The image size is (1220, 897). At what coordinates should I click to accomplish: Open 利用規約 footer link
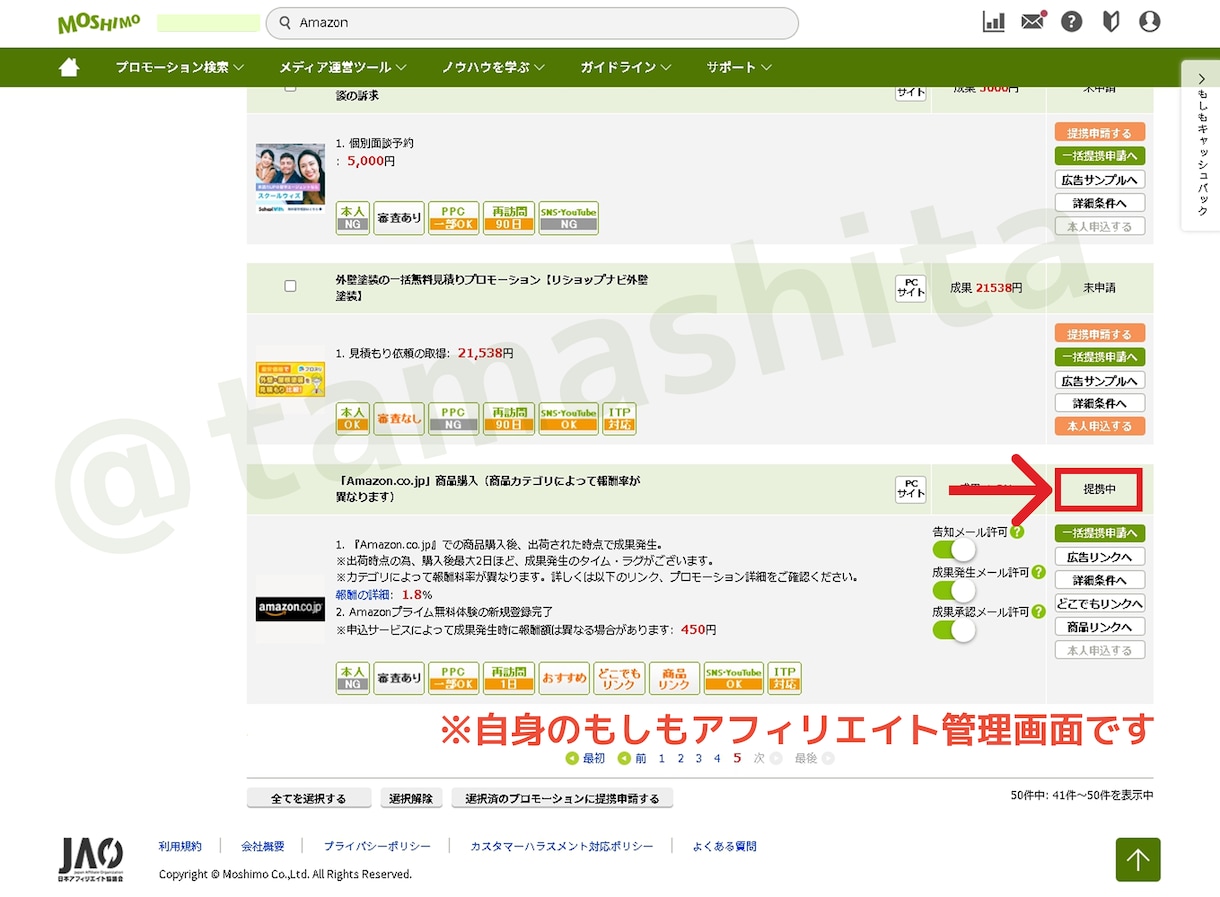pyautogui.click(x=180, y=846)
